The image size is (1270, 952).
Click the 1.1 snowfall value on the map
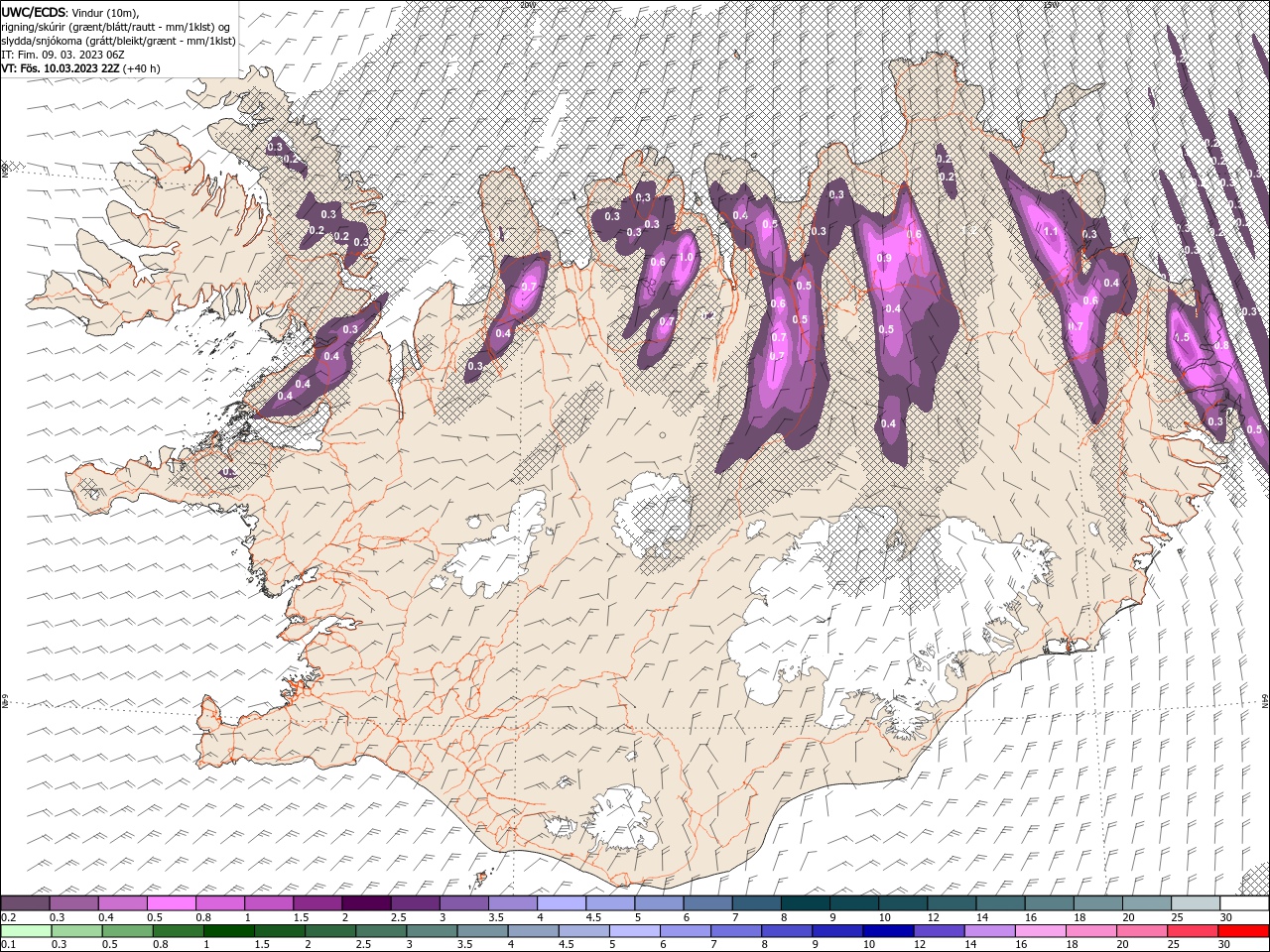coord(1051,230)
